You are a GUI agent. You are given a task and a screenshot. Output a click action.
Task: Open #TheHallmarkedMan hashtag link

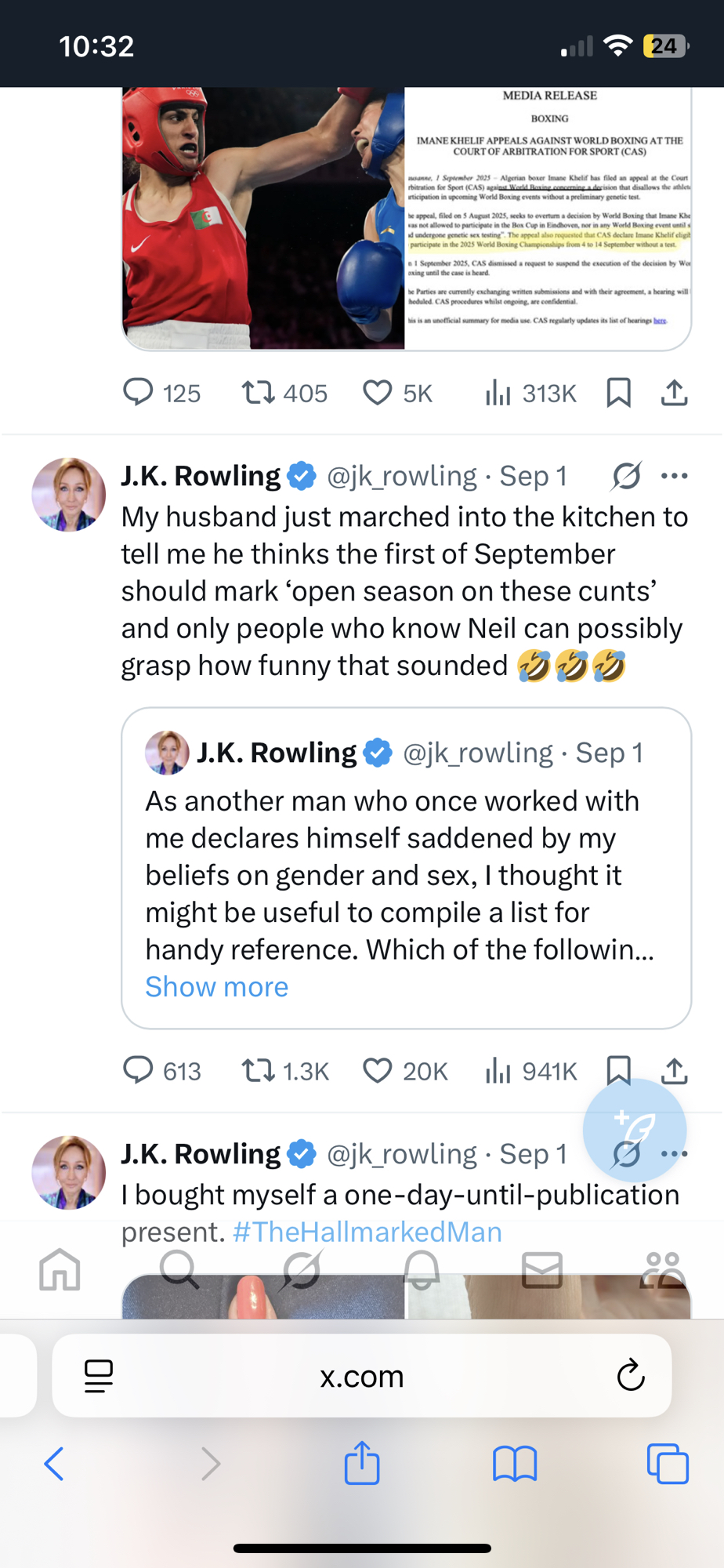(367, 1232)
